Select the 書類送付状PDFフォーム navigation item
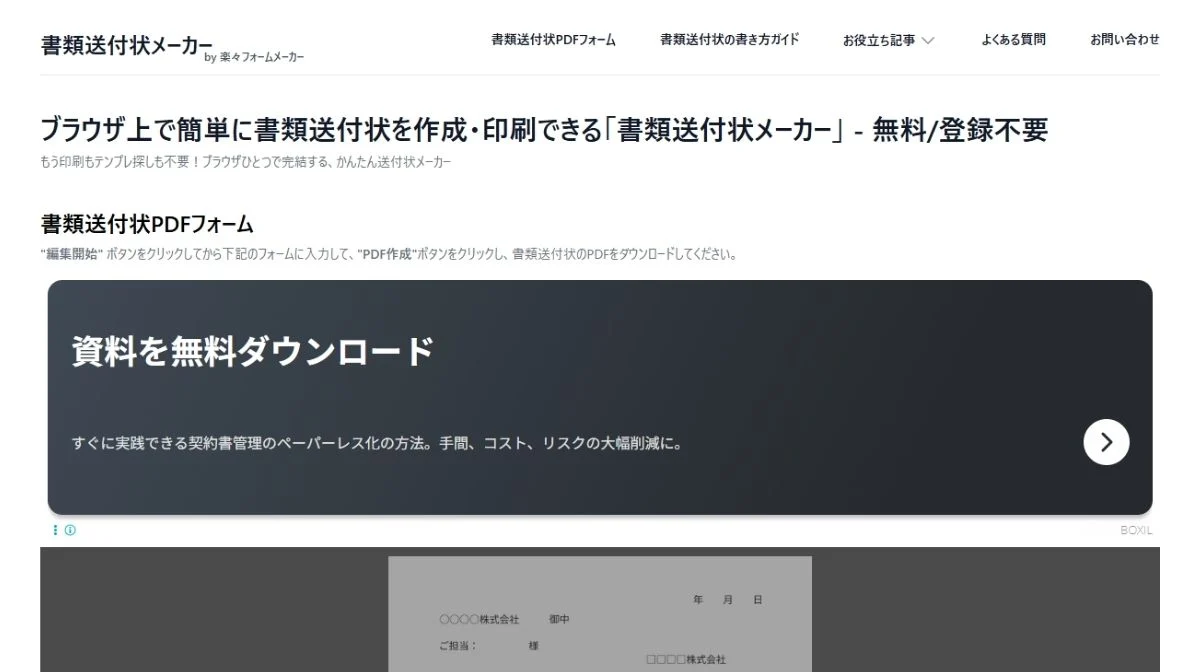This screenshot has height=672, width=1200. [552, 41]
